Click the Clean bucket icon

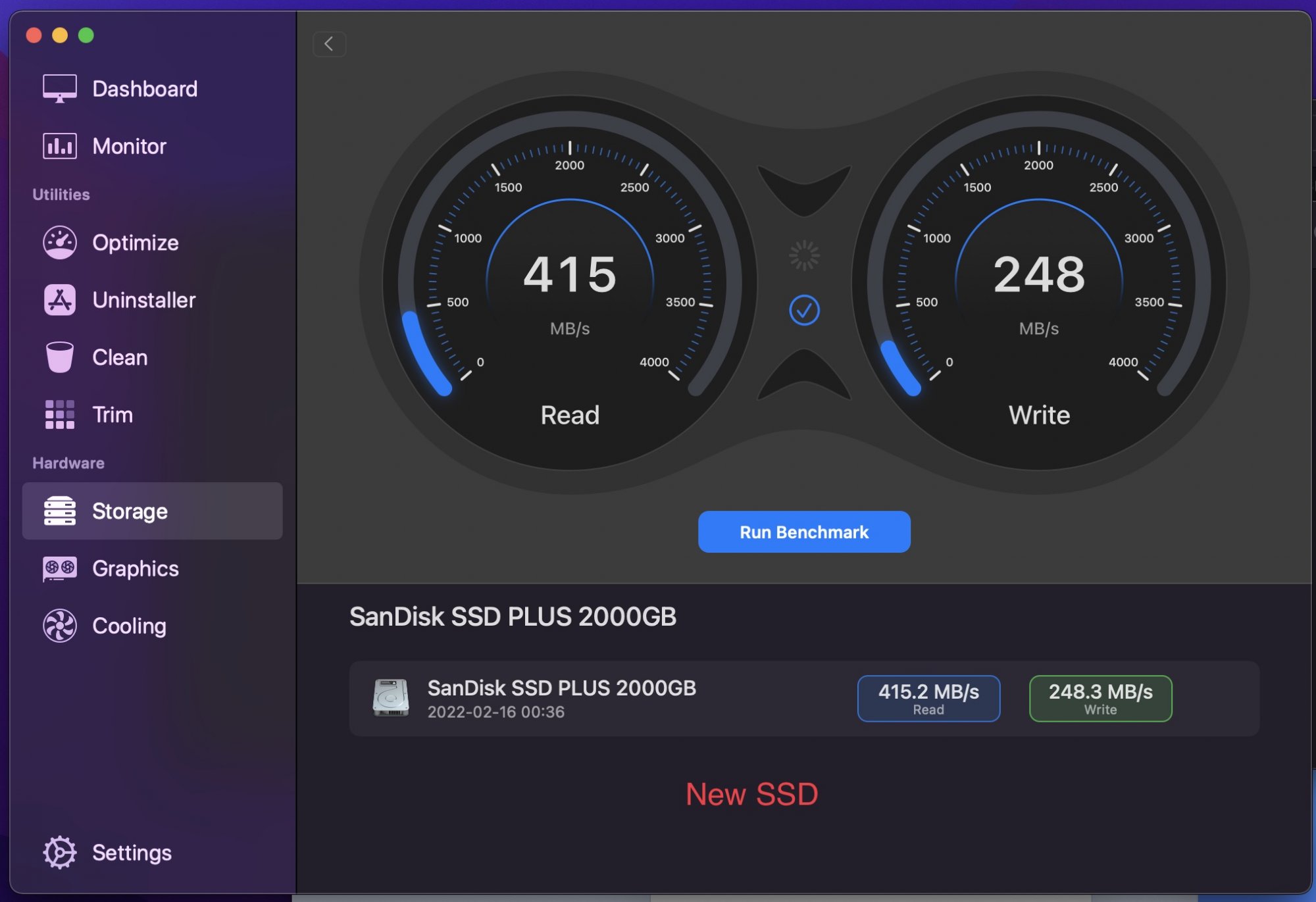(x=59, y=357)
